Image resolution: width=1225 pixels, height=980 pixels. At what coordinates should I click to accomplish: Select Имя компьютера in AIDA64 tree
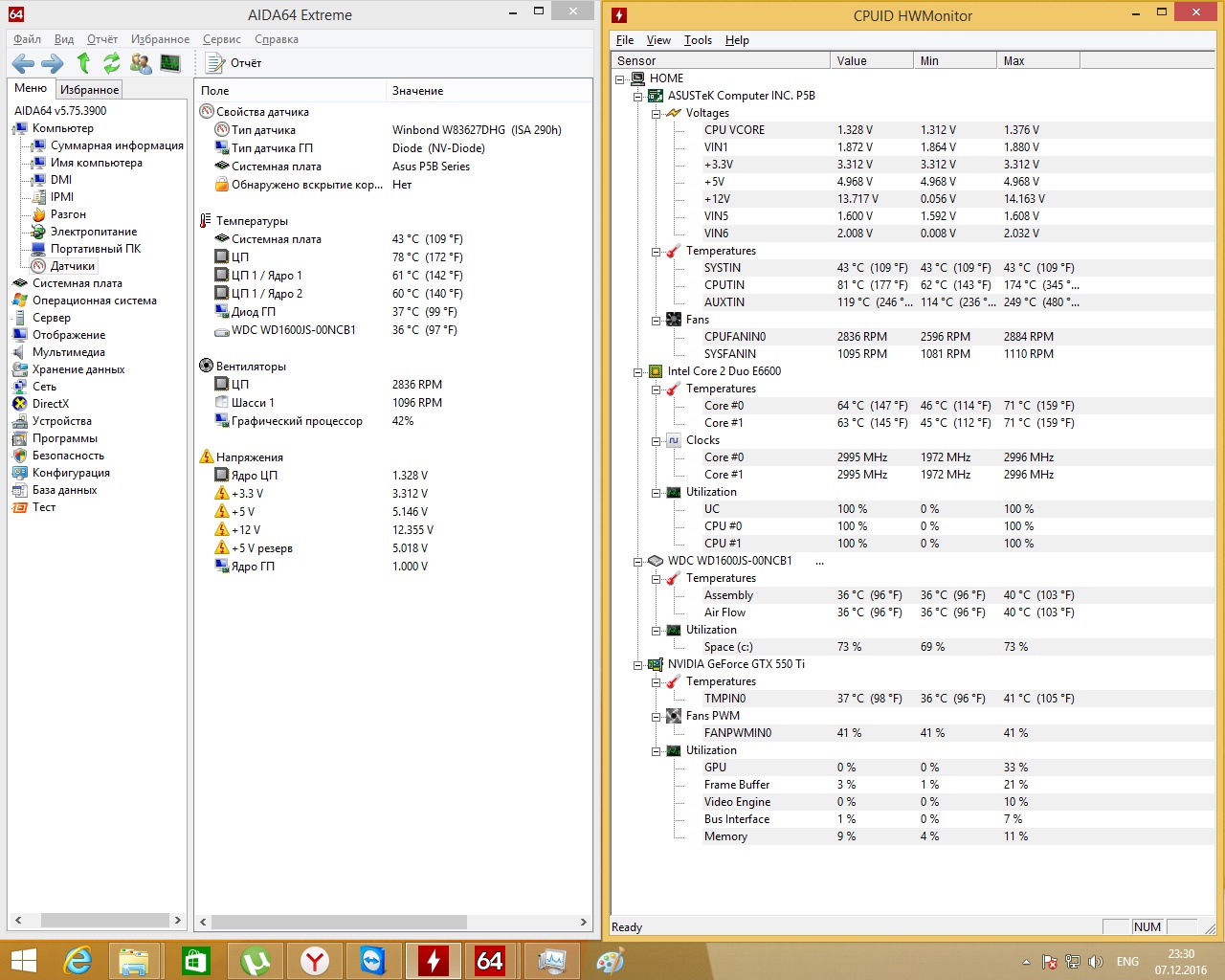coord(97,163)
